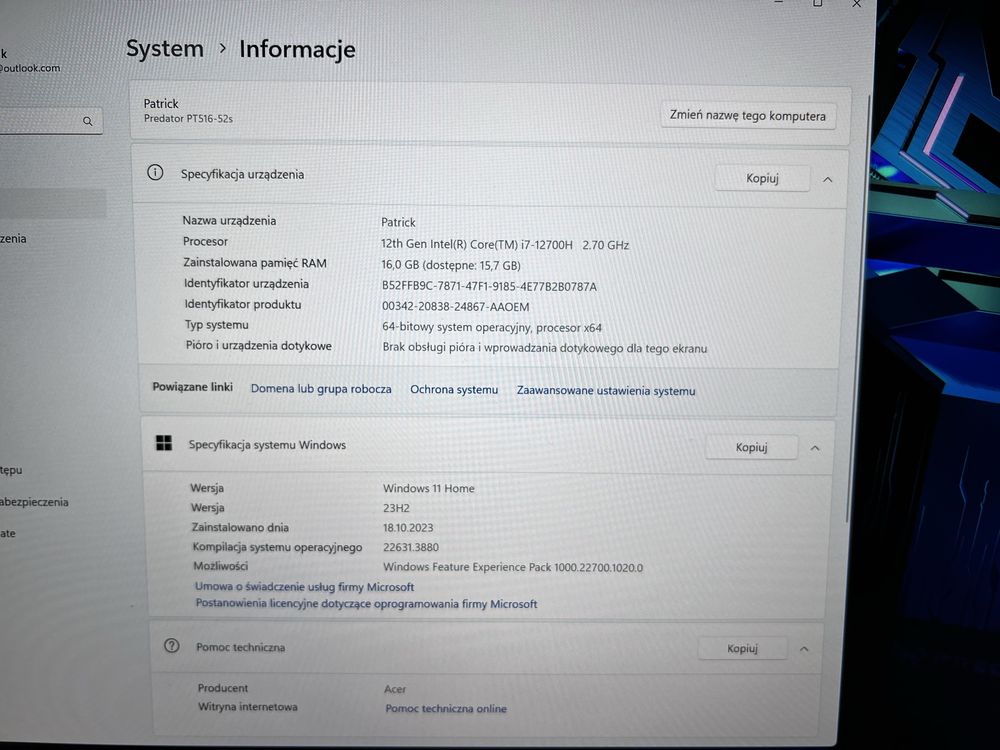Collapse the Pomoc techniczna section chevron
The height and width of the screenshot is (750, 1000).
pyautogui.click(x=804, y=649)
